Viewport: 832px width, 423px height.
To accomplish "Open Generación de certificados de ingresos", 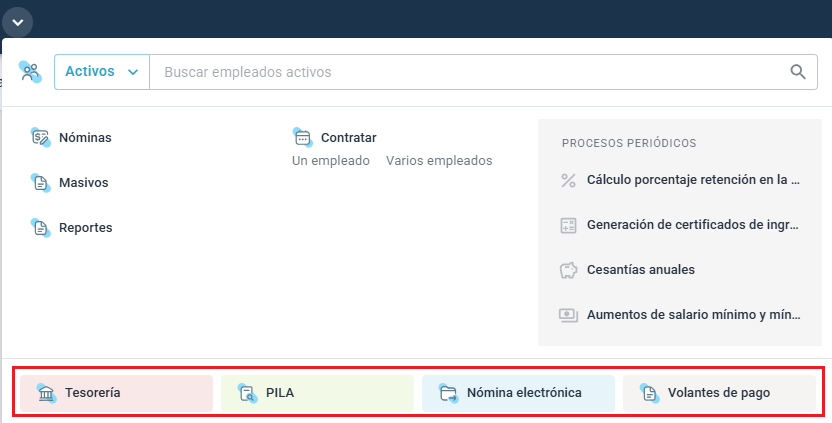I will [693, 225].
